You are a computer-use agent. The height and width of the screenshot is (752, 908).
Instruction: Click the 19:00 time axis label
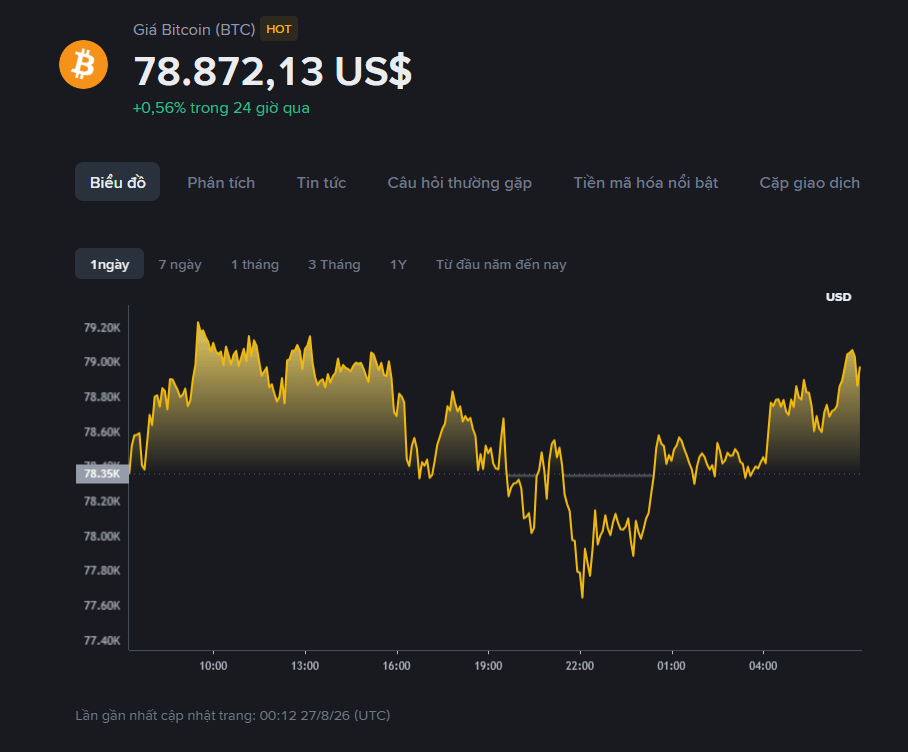click(488, 666)
